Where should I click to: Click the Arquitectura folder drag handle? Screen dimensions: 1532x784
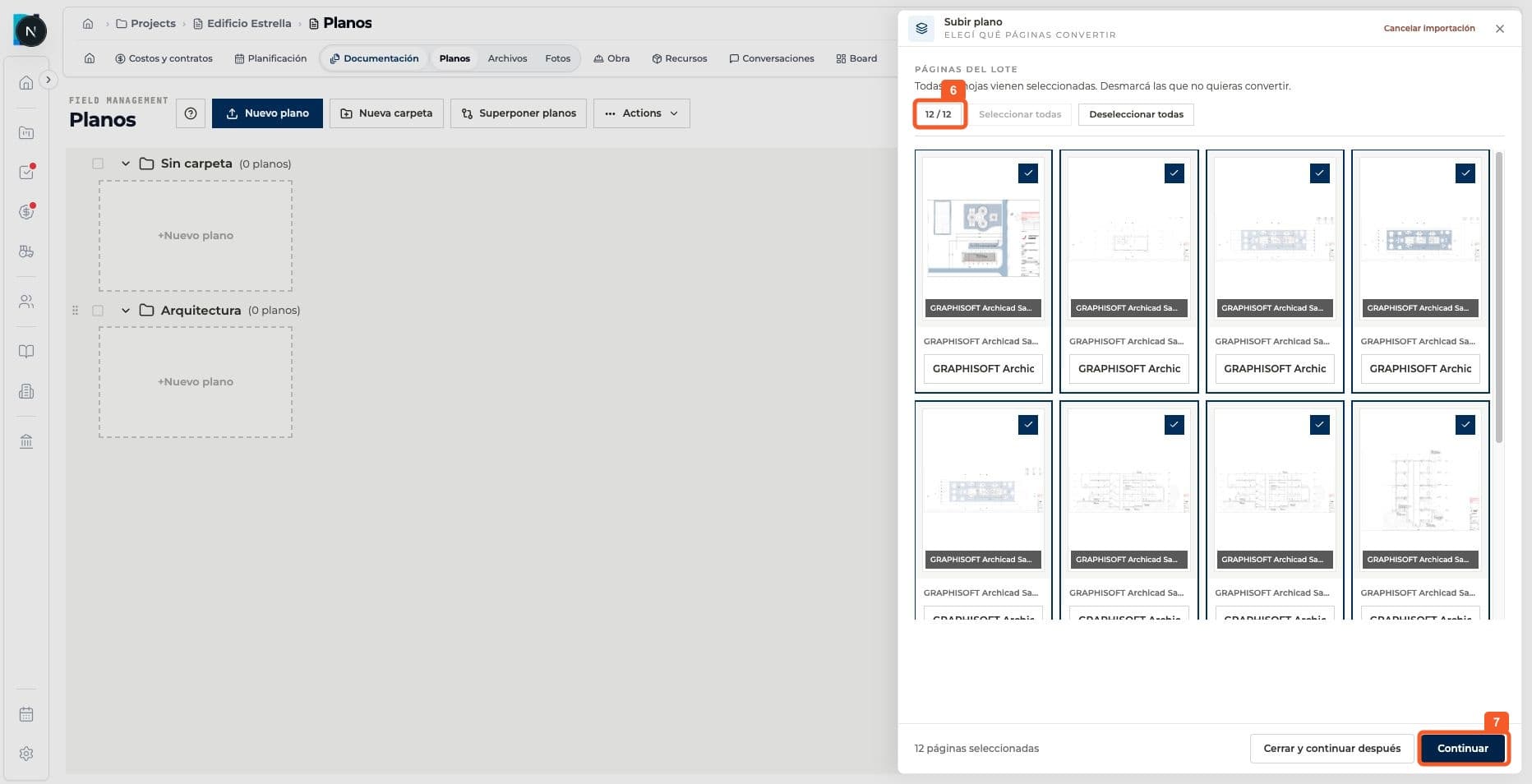[75, 311]
